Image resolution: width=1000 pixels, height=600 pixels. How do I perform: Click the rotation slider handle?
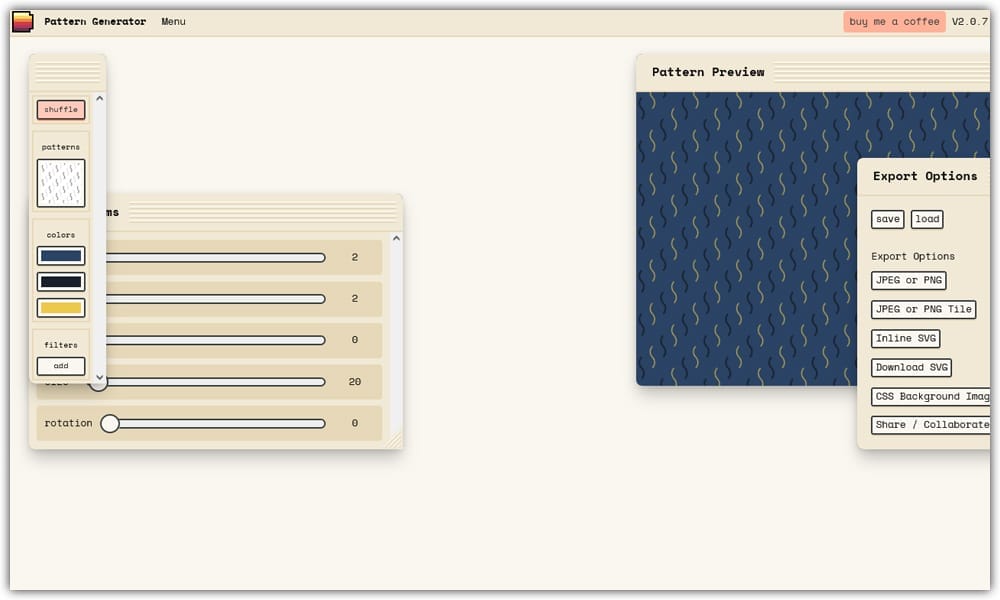[110, 423]
